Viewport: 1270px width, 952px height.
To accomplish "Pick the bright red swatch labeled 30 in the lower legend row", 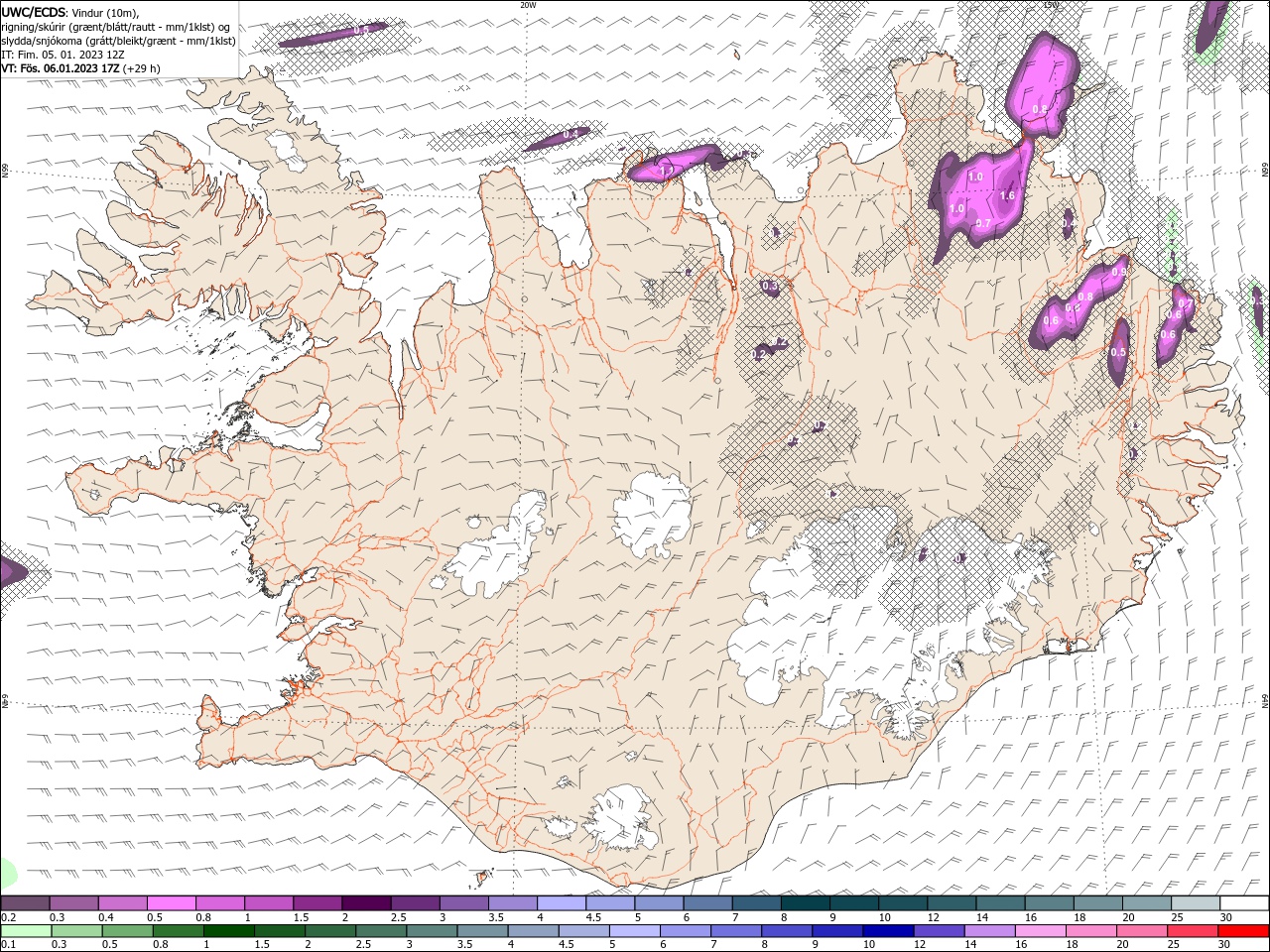I will click(x=1243, y=931).
